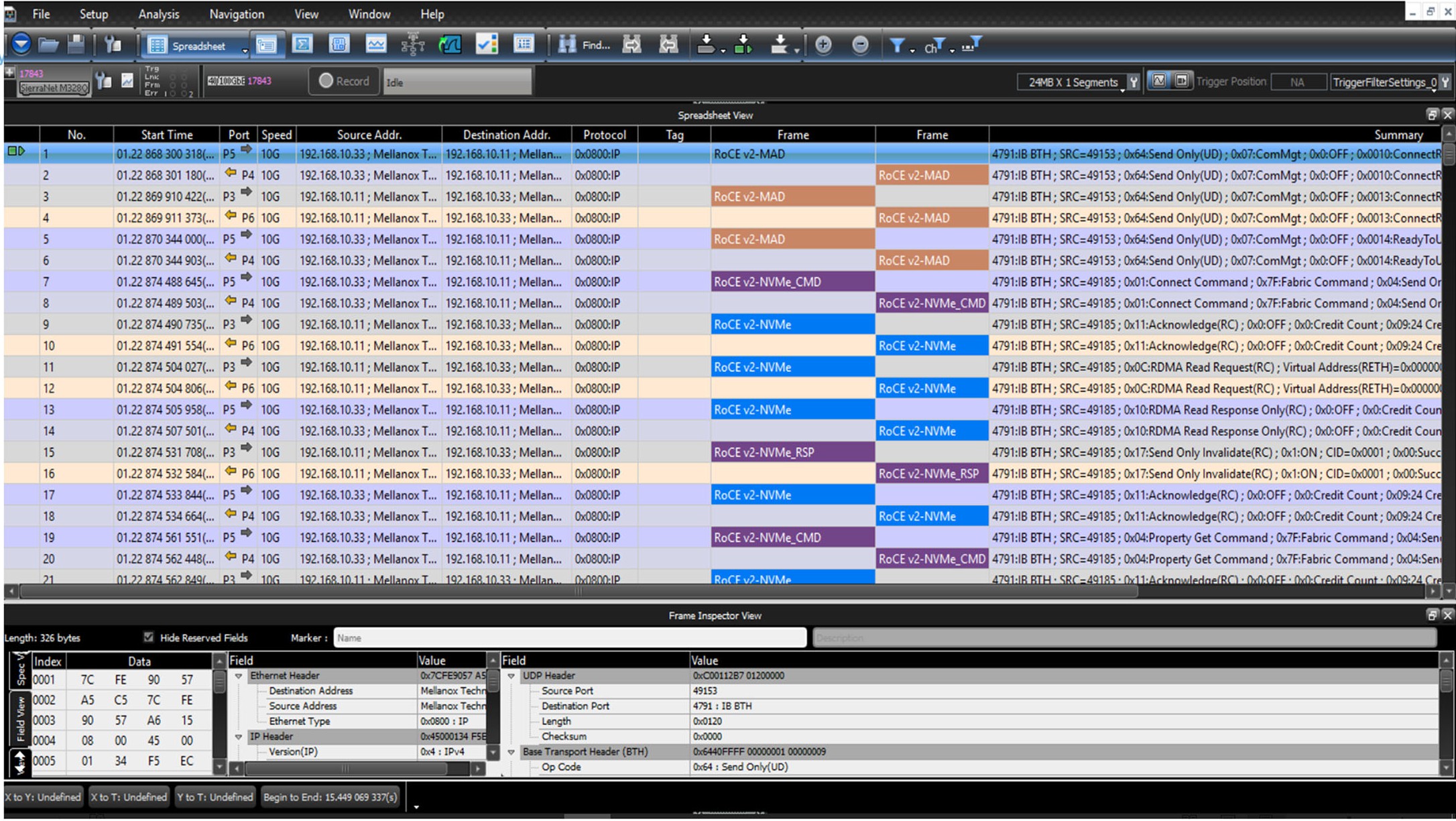Image resolution: width=1456 pixels, height=821 pixels.
Task: Open the Spreadsheet view dropdown
Action: (x=245, y=50)
